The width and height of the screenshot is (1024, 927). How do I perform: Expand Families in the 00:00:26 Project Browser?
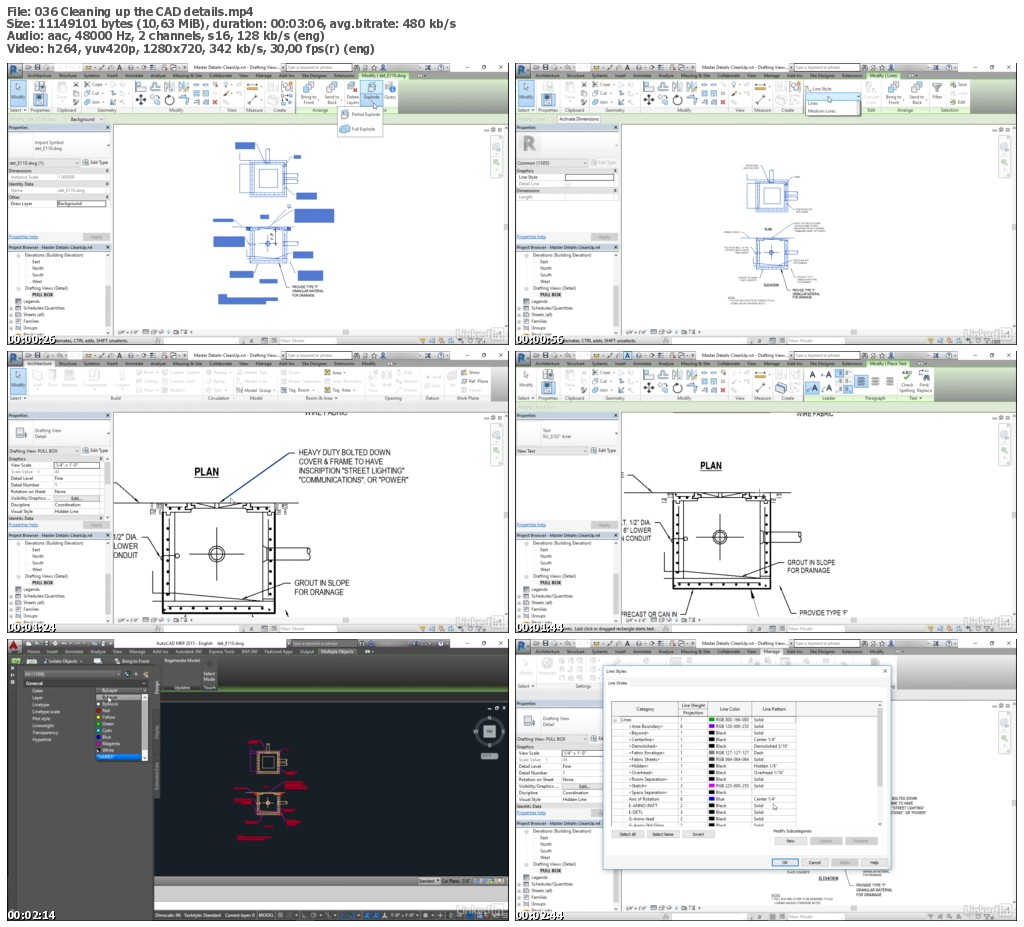tap(11, 321)
